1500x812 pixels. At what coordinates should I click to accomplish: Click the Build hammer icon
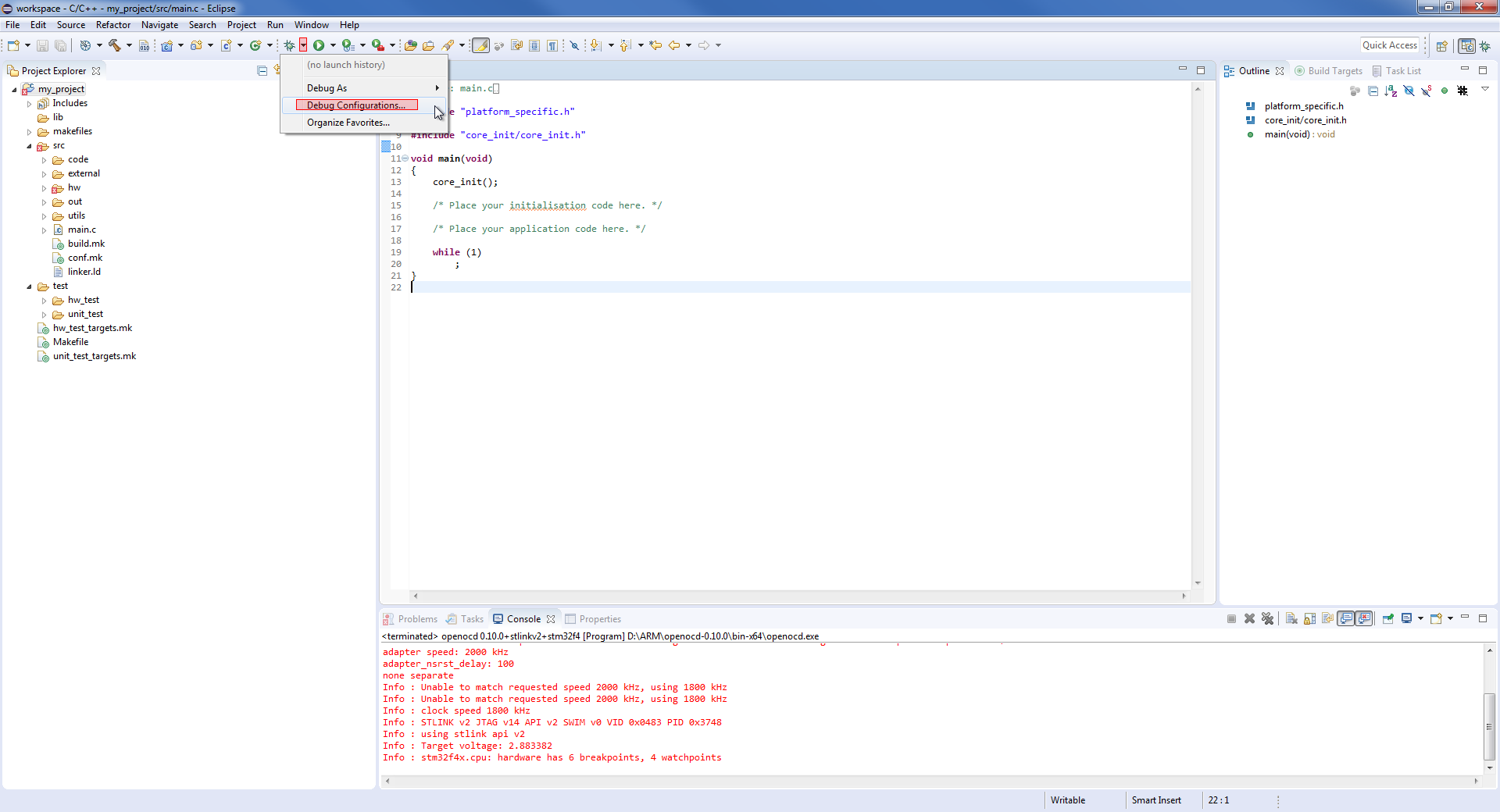point(115,45)
